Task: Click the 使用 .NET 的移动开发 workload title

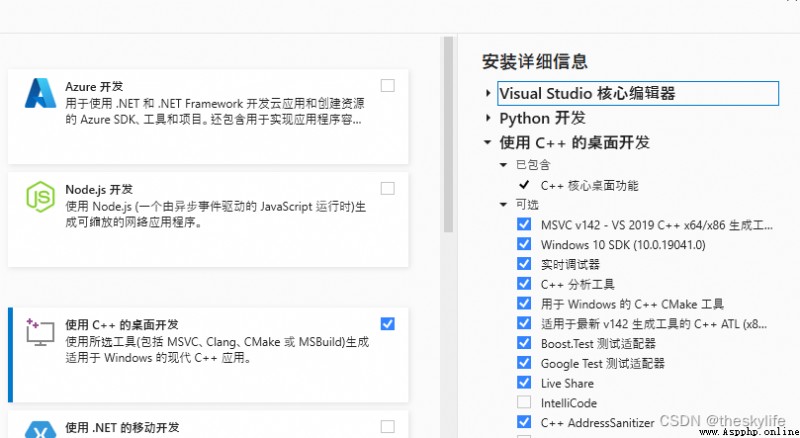Action: (122, 427)
